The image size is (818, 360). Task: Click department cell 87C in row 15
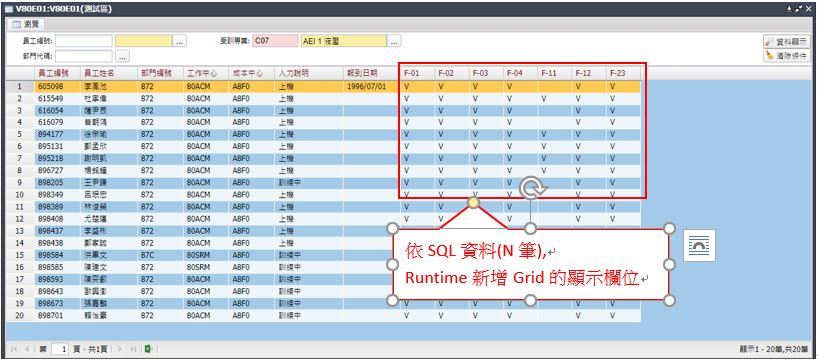pyautogui.click(x=160, y=255)
